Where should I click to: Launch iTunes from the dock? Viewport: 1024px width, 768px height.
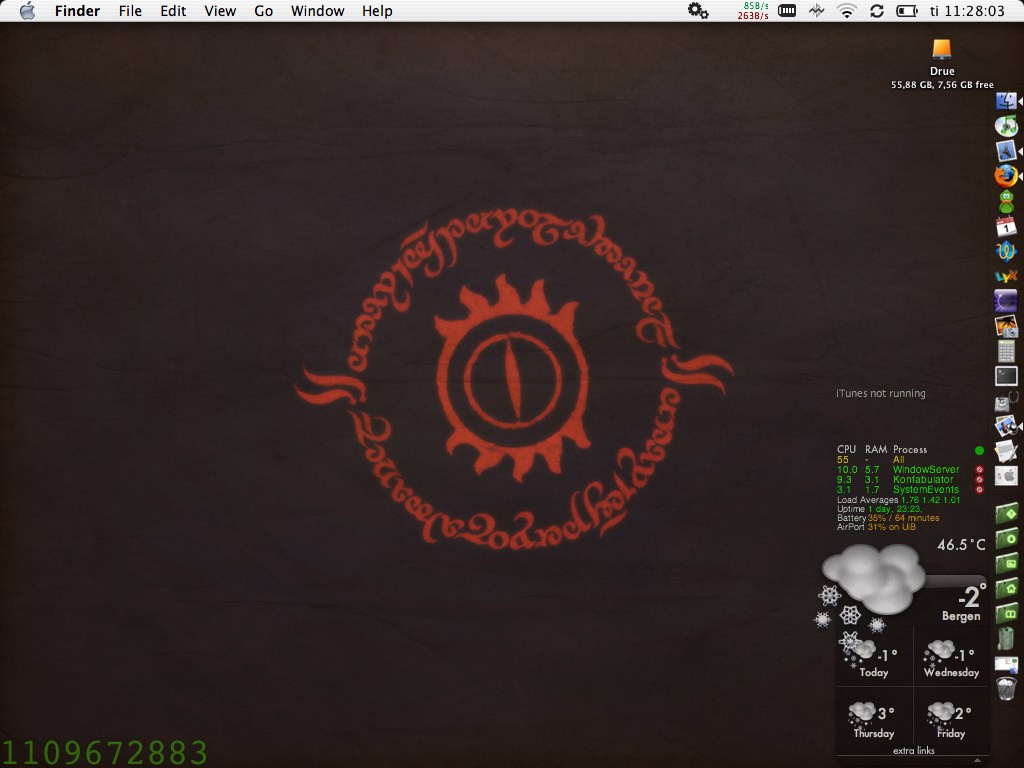pos(1006,125)
